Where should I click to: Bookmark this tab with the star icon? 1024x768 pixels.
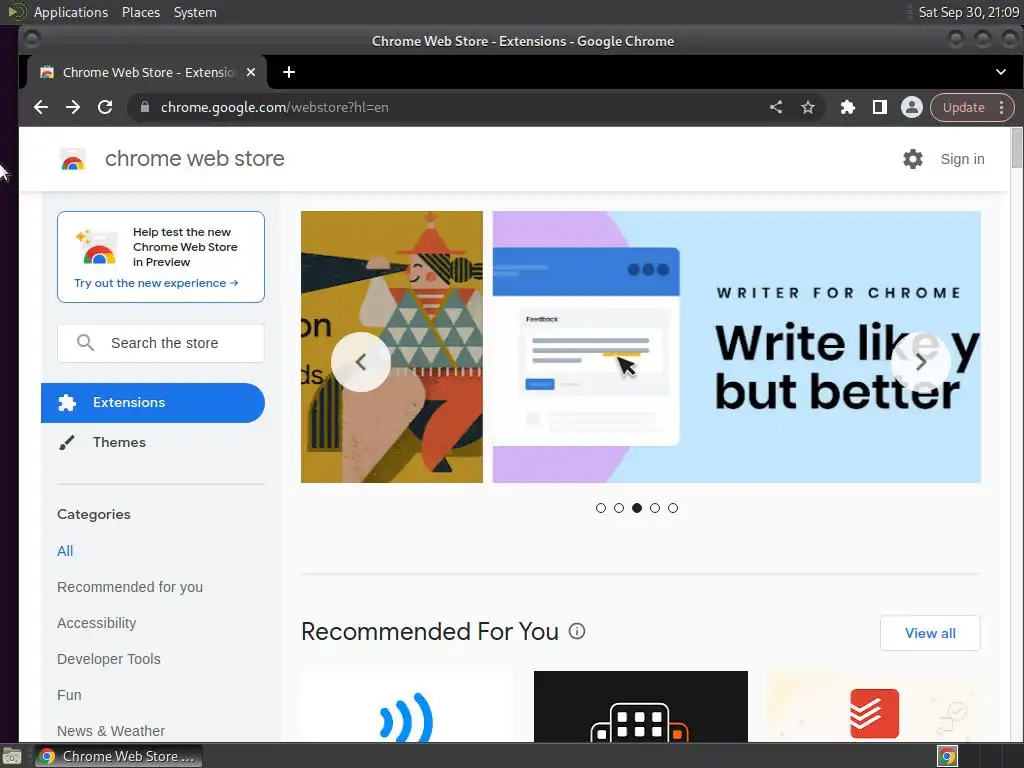click(x=808, y=107)
